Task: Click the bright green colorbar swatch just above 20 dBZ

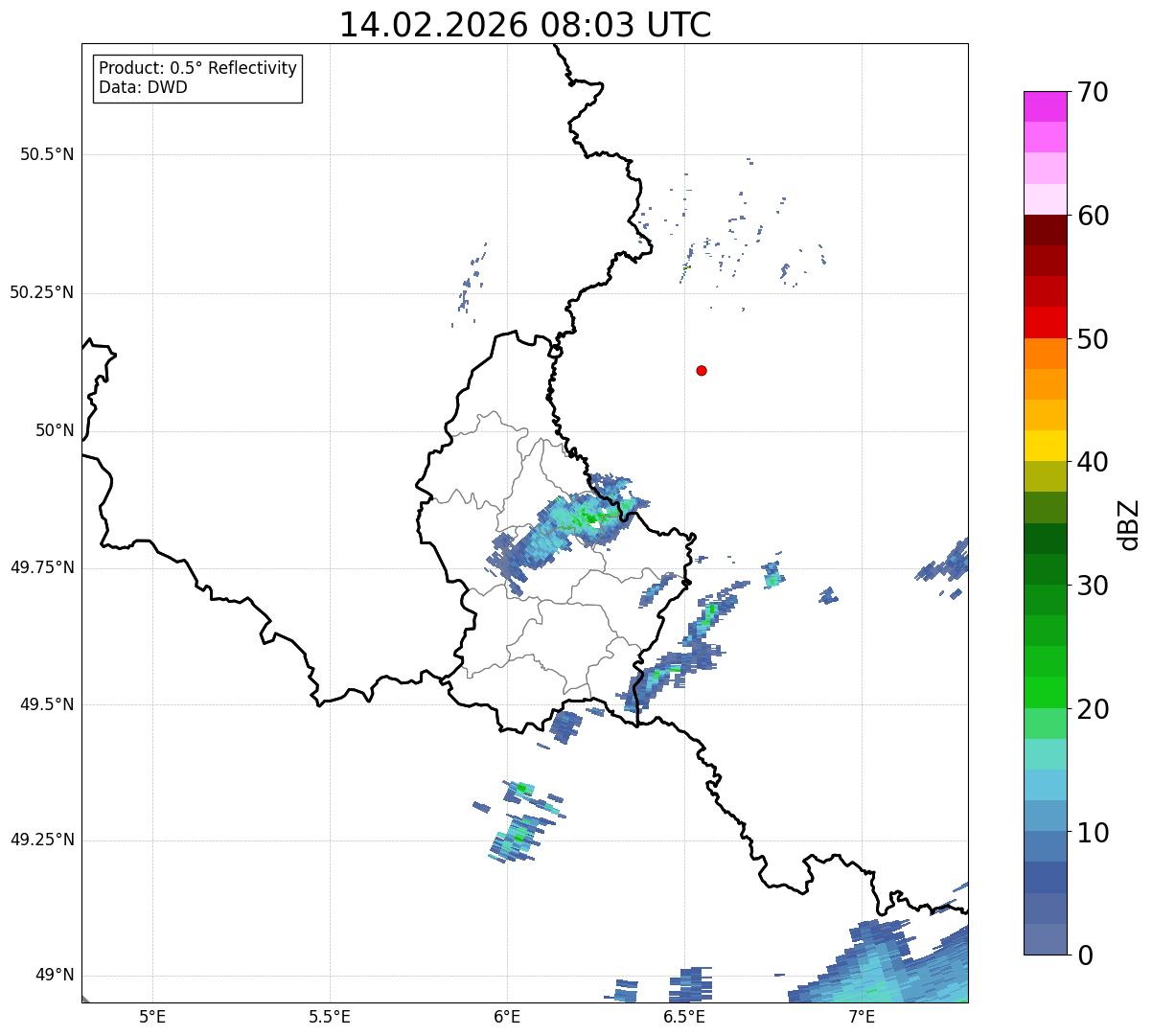Action: tap(1045, 693)
